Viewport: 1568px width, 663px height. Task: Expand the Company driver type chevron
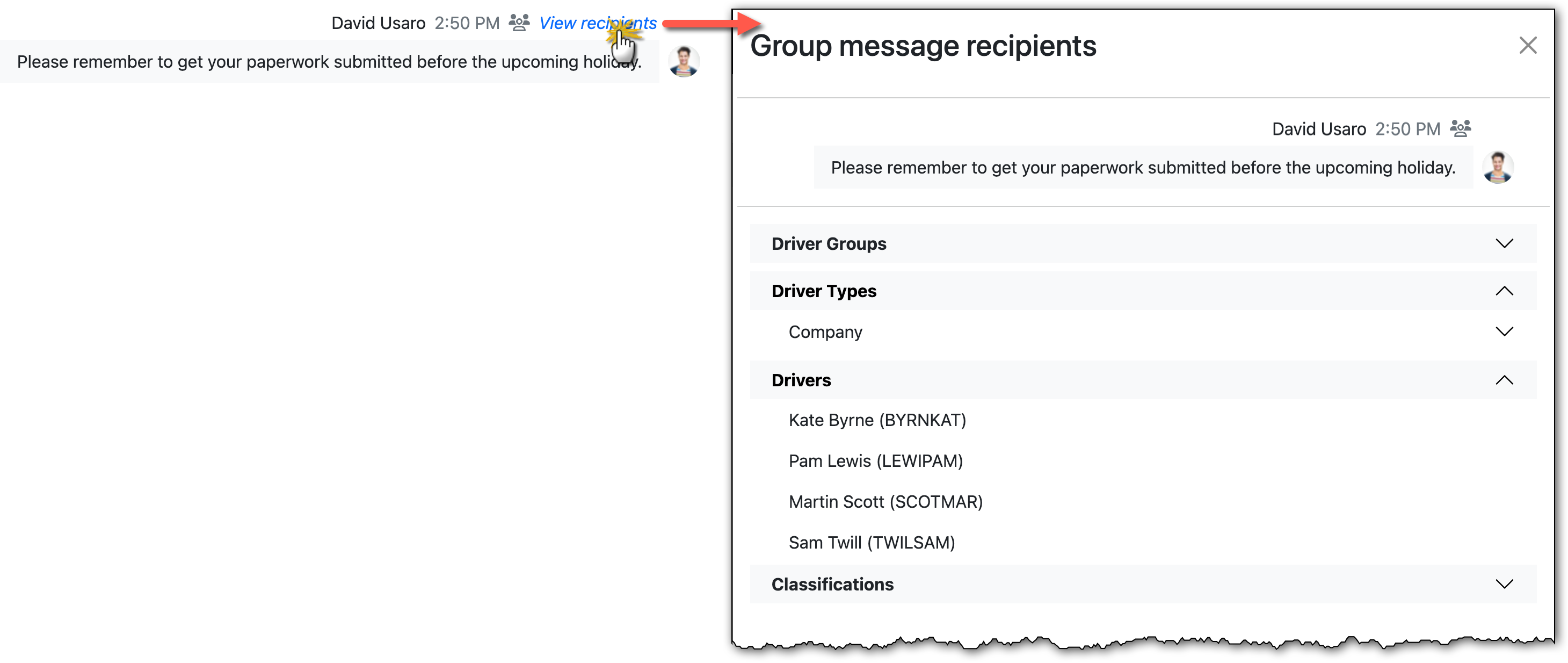(x=1504, y=332)
